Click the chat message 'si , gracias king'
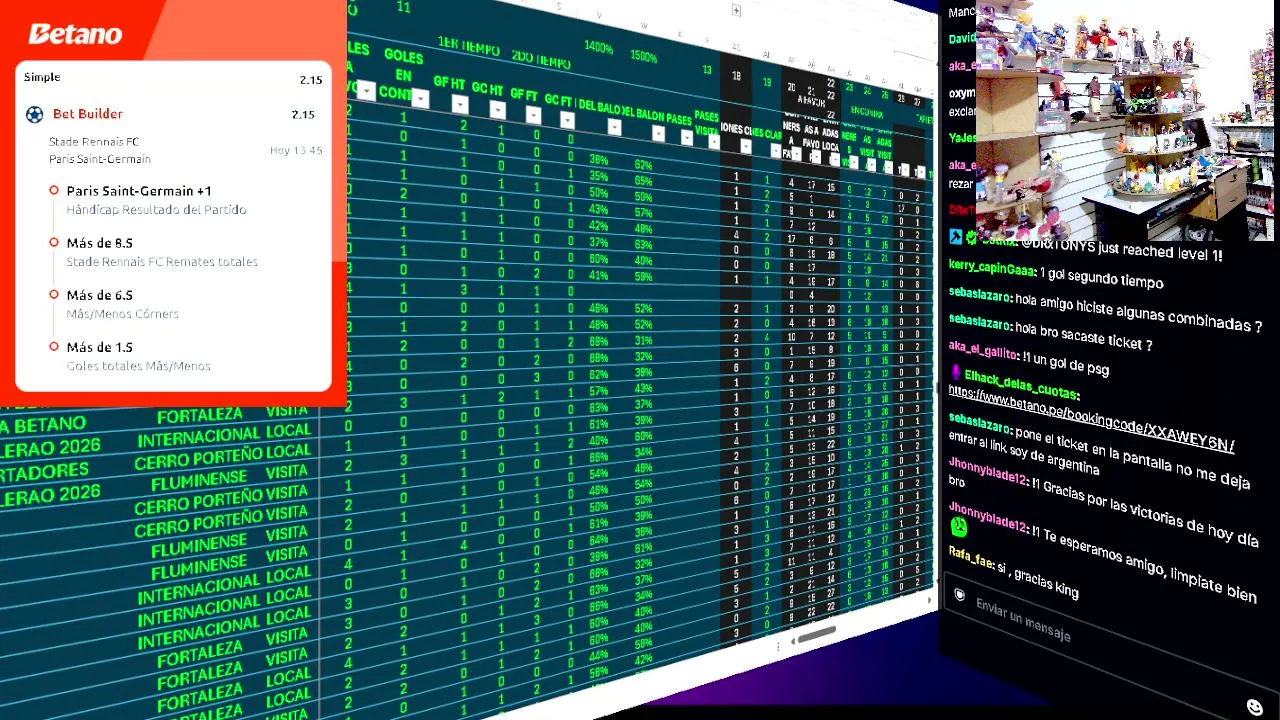The image size is (1280, 720). [1038, 579]
